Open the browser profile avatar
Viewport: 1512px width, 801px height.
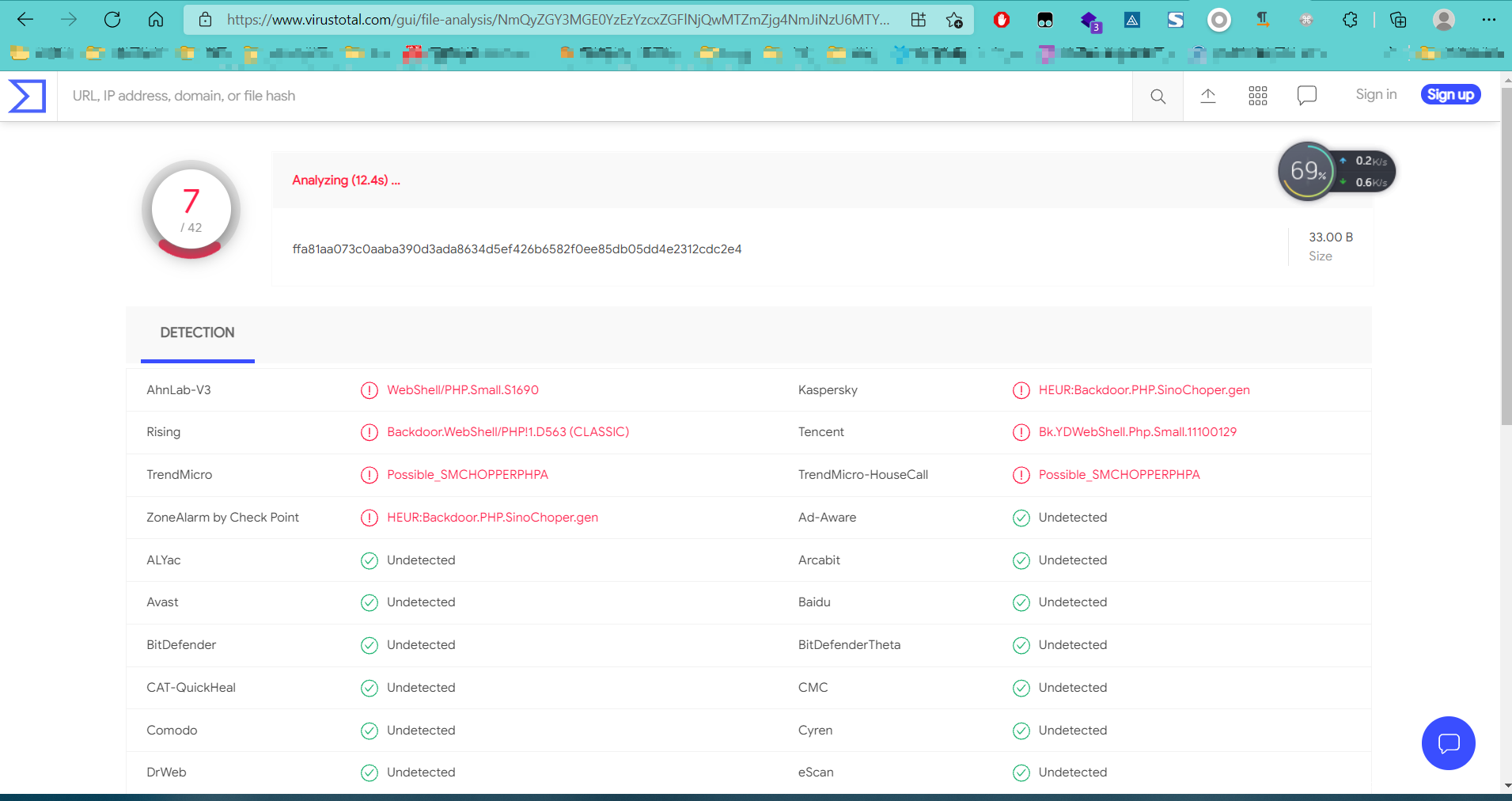[x=1443, y=20]
